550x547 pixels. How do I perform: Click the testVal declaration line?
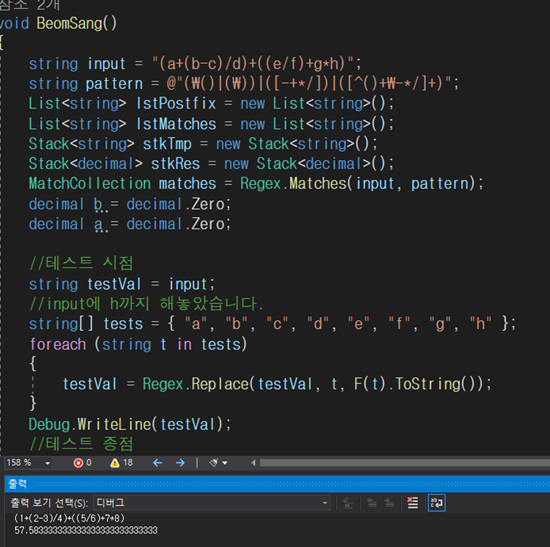121,284
